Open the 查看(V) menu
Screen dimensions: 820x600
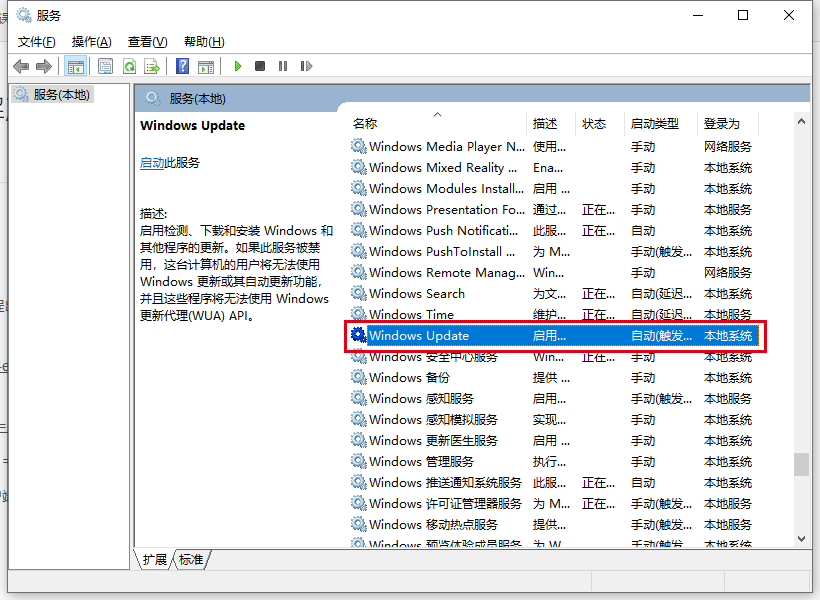pyautogui.click(x=147, y=42)
